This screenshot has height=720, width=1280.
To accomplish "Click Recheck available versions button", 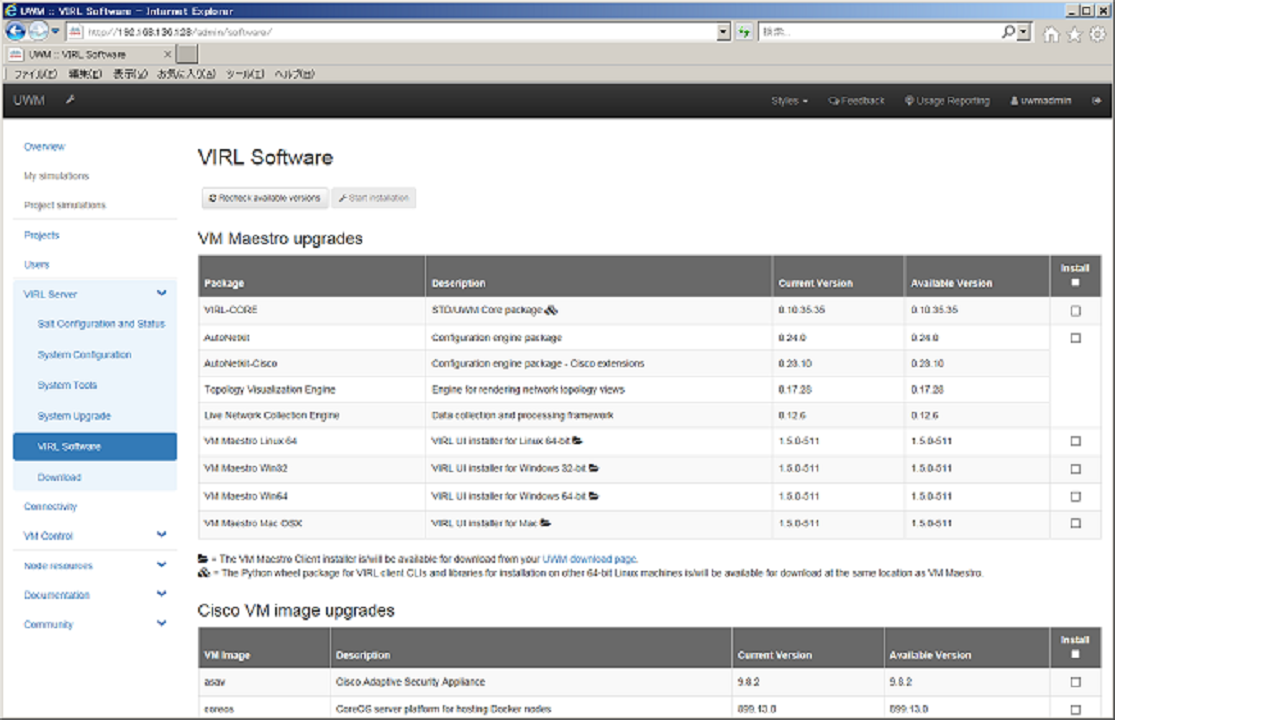I will coord(265,198).
